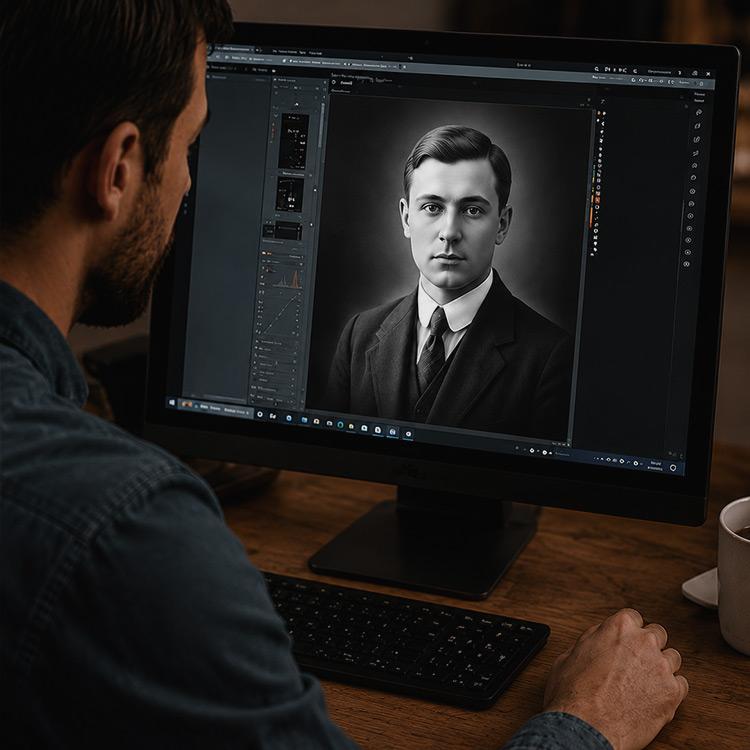750x750 pixels.
Task: Click the bottom circular icon in the right tool strip
Action: tap(686, 264)
